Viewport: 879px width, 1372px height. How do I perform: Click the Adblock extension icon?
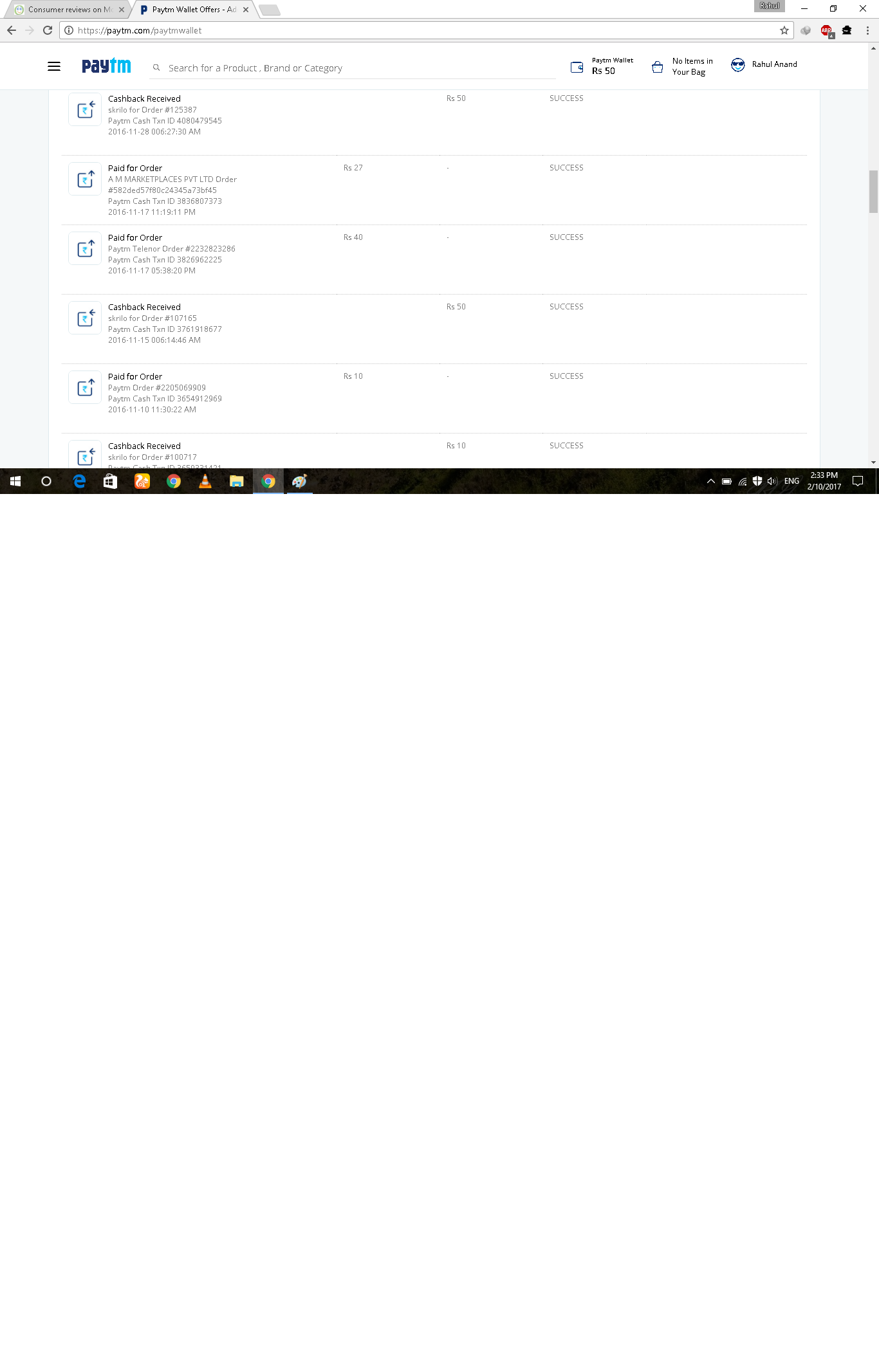click(826, 30)
